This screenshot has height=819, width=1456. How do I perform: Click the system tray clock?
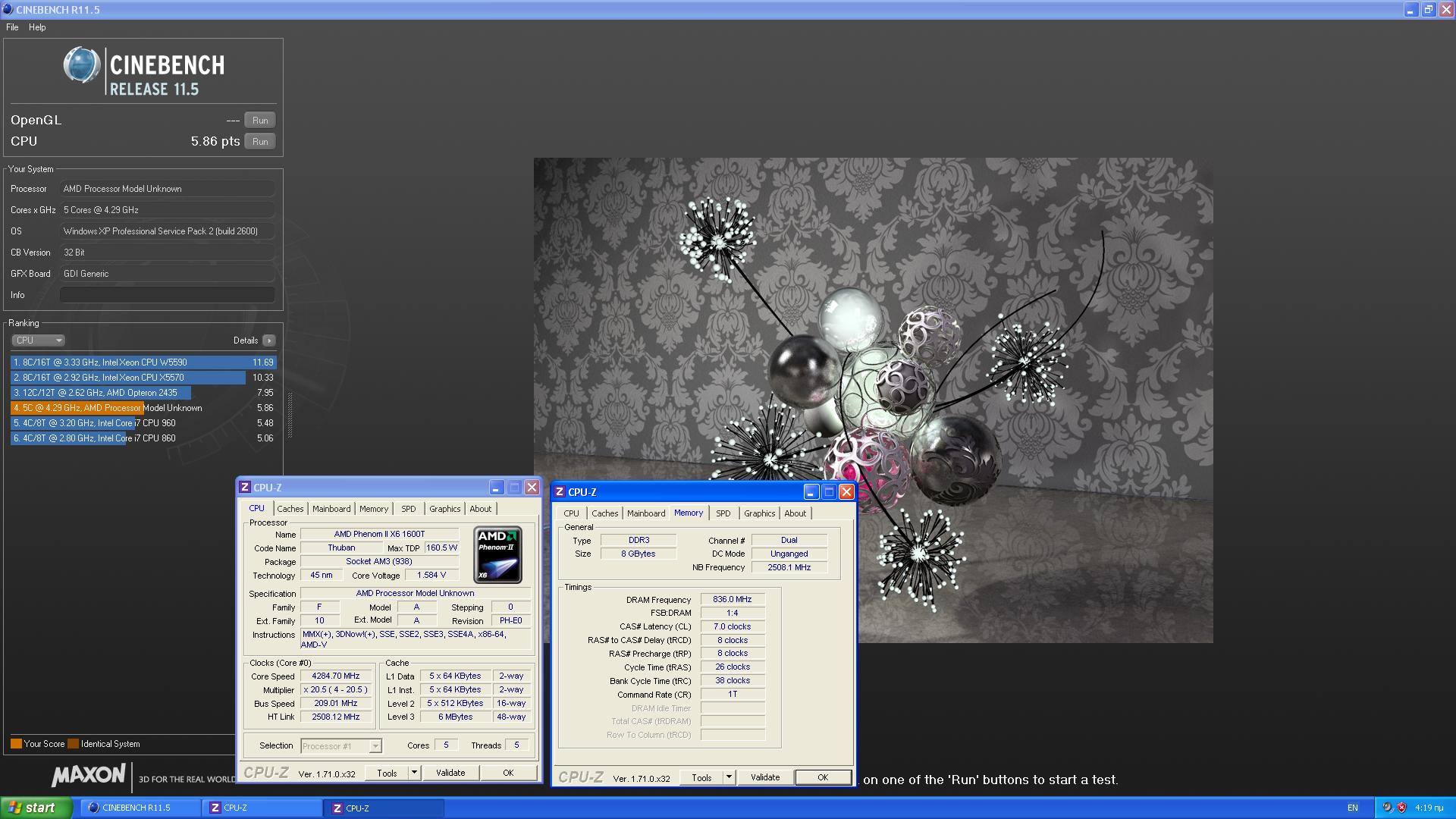(1429, 808)
